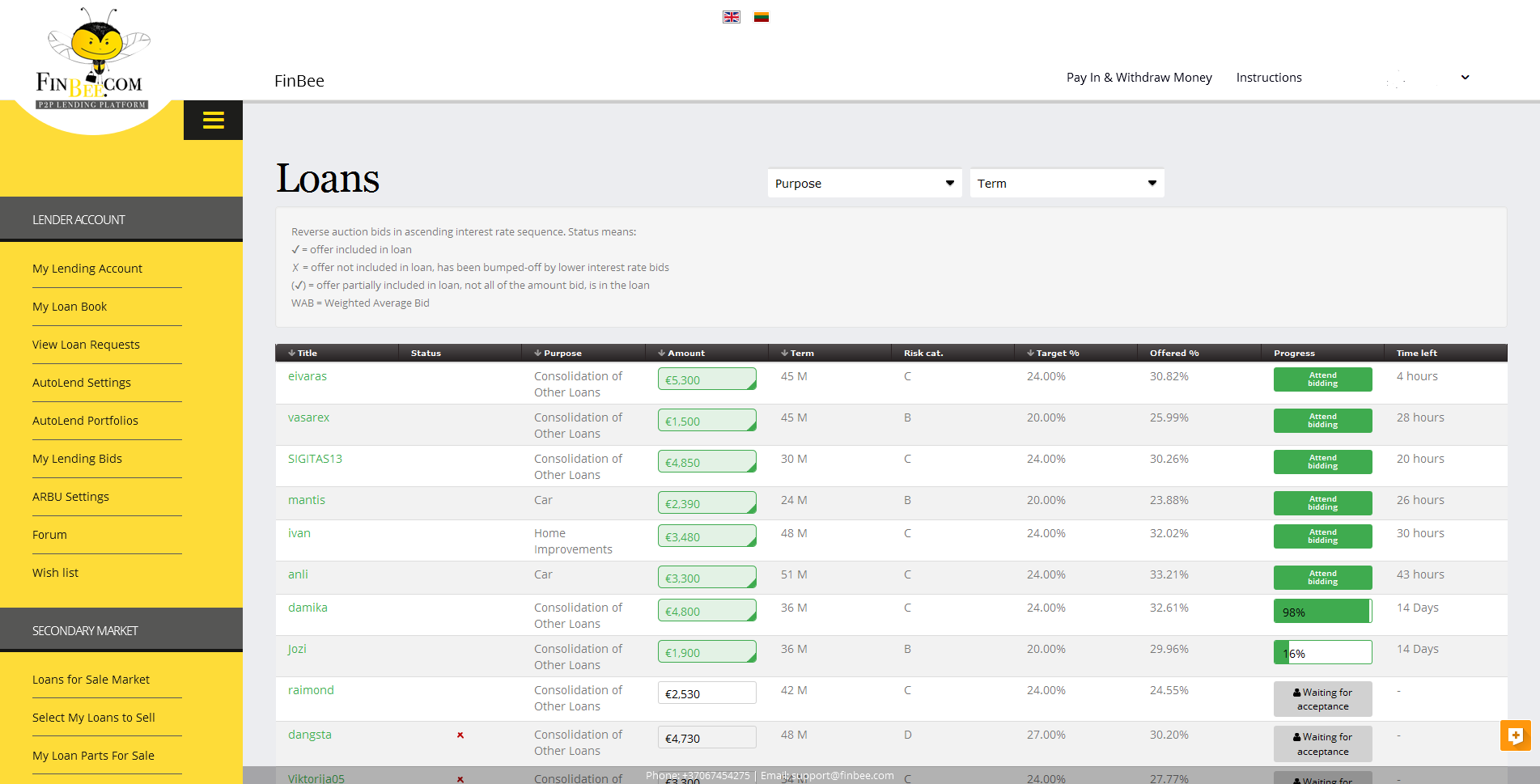Click the €5,300 amount field

point(707,379)
